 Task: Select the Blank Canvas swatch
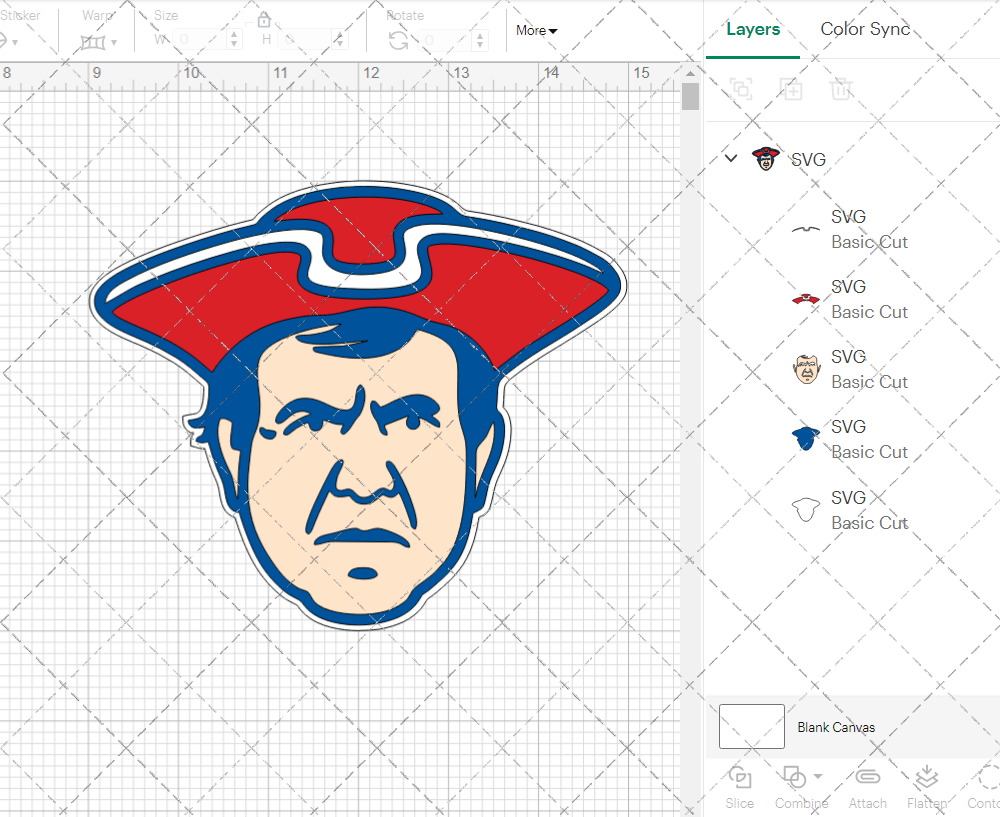[751, 726]
